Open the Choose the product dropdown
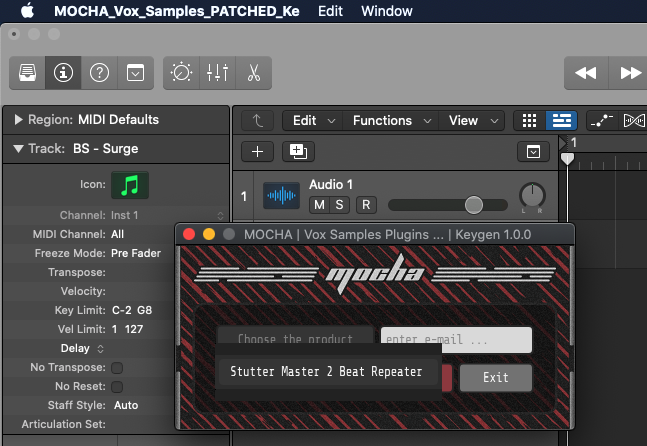The height and width of the screenshot is (446, 647). click(295, 335)
